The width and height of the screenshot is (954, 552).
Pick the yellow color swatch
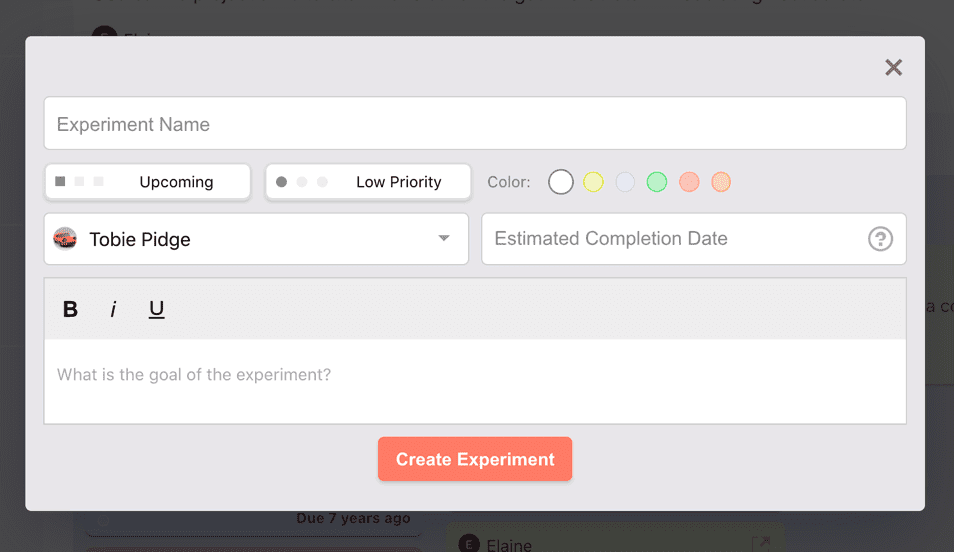(593, 182)
